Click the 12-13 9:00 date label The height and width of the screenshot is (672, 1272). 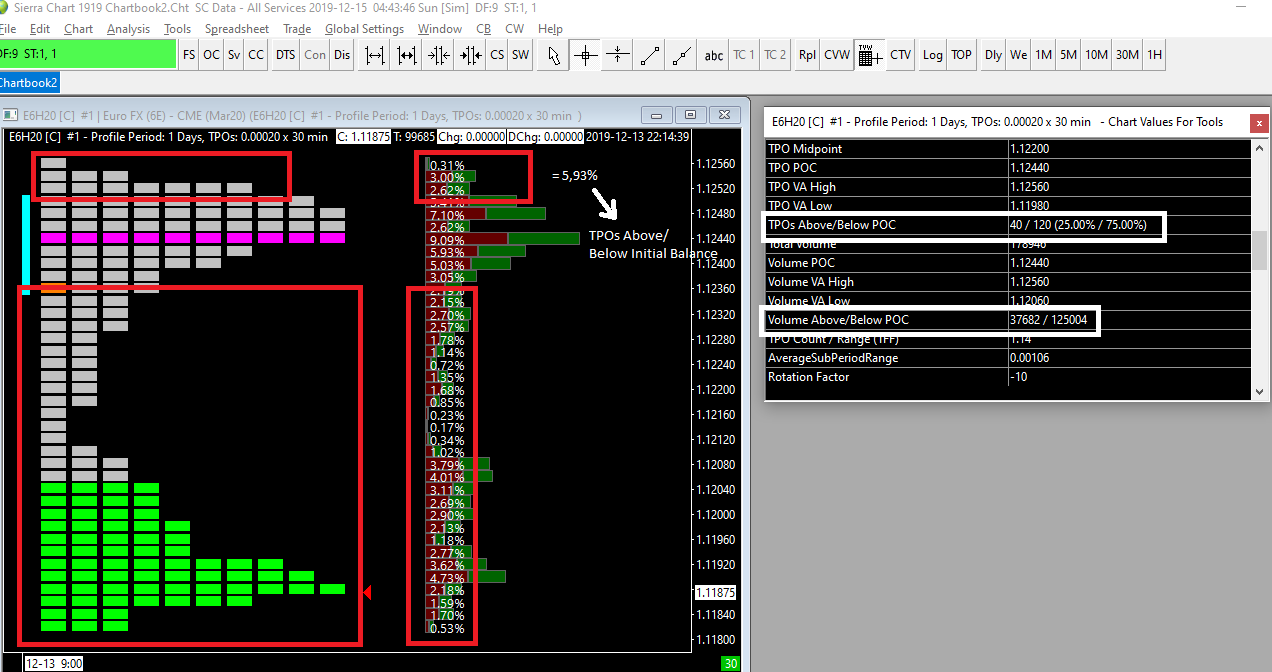click(53, 663)
